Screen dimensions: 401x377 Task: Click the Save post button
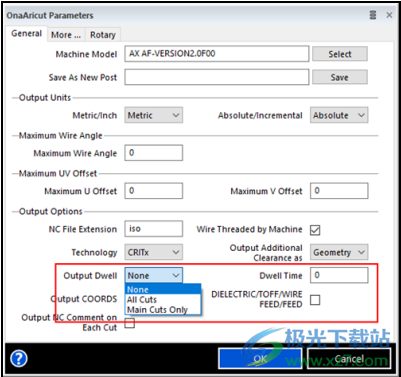point(340,77)
